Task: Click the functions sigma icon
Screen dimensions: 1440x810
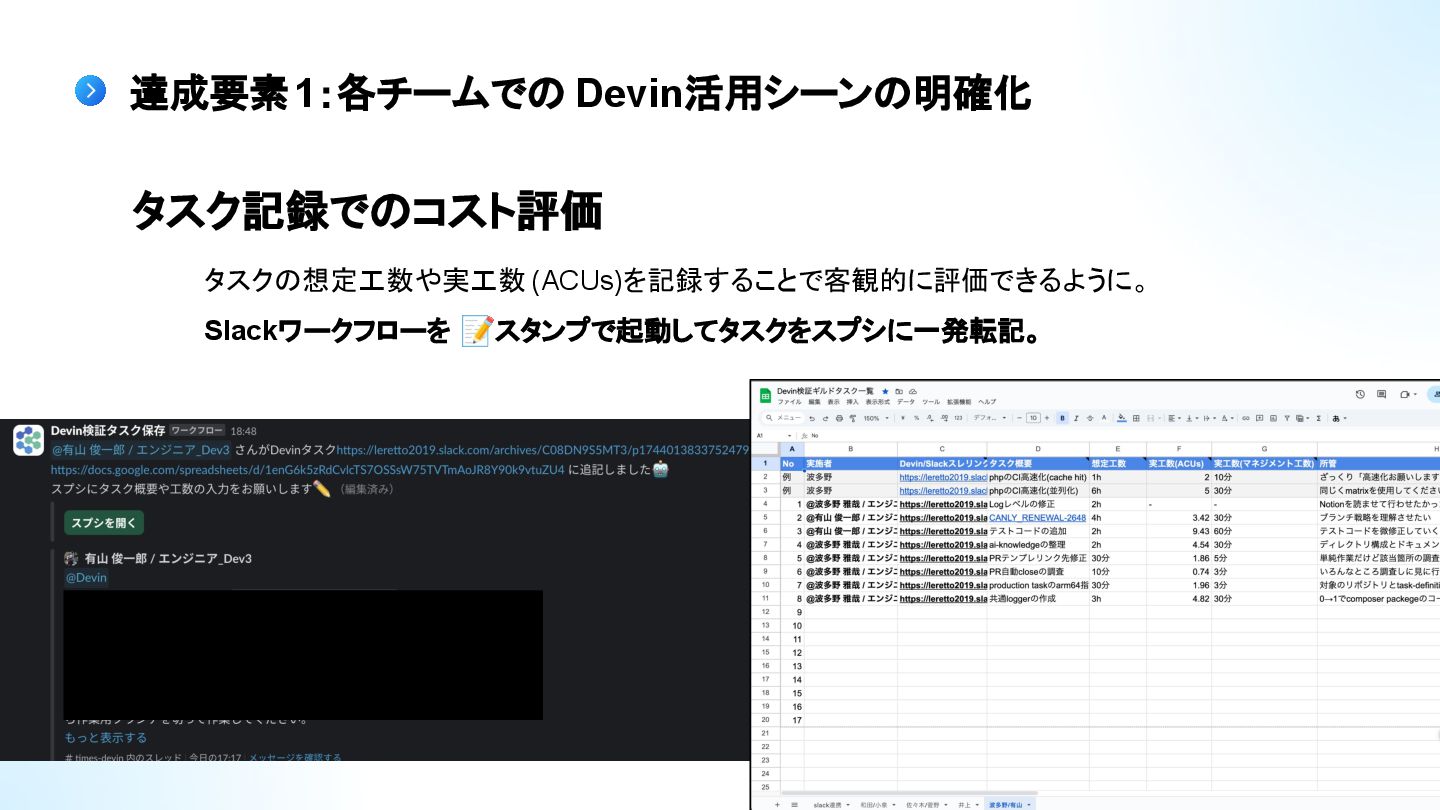Action: tap(1318, 418)
